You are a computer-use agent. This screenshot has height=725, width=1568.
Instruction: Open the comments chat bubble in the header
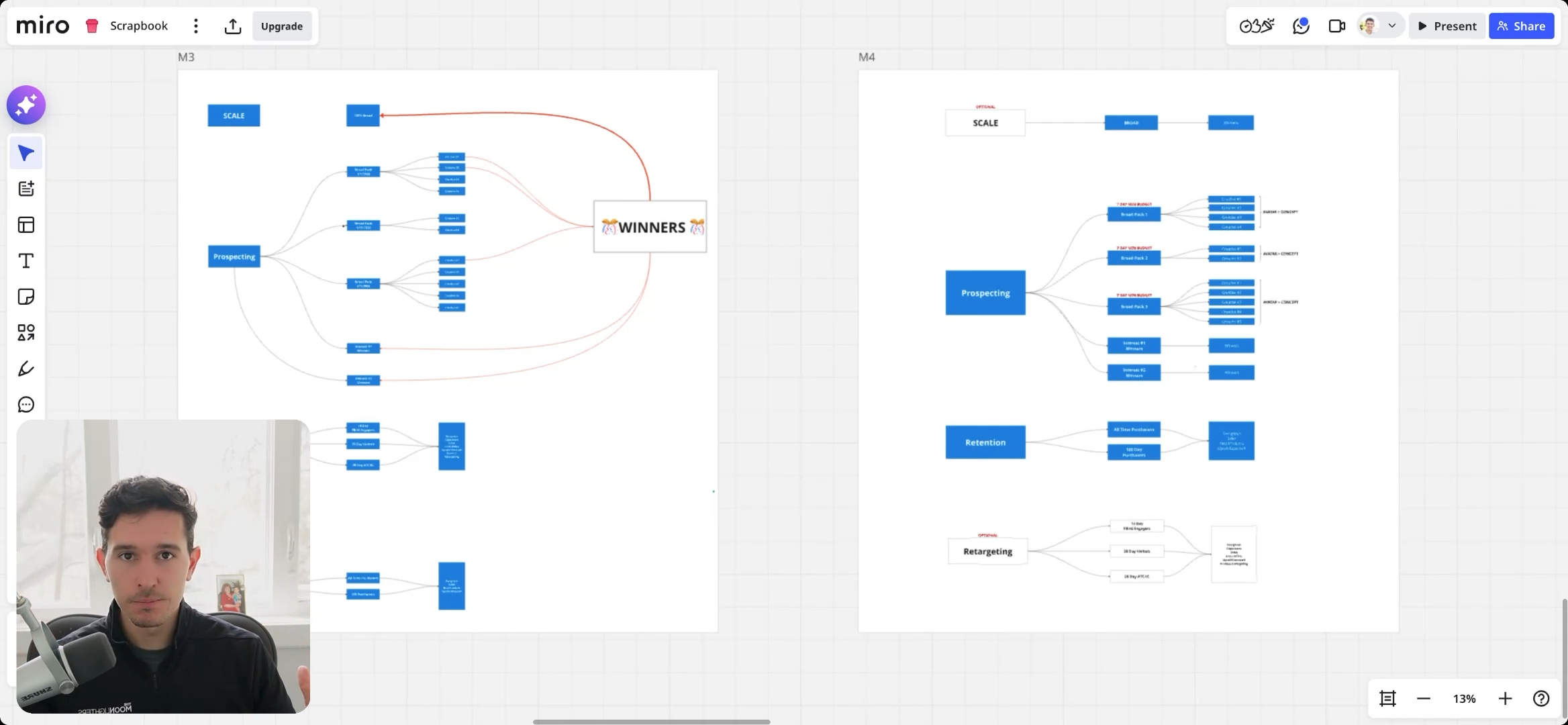click(1301, 26)
